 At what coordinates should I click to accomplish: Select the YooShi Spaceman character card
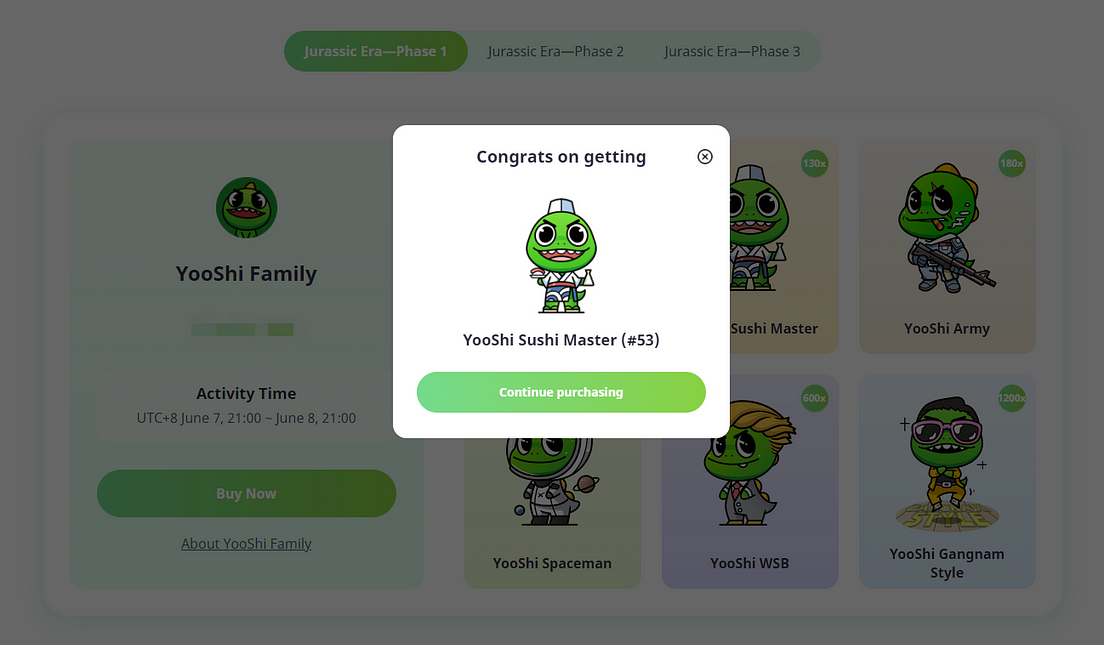[553, 513]
